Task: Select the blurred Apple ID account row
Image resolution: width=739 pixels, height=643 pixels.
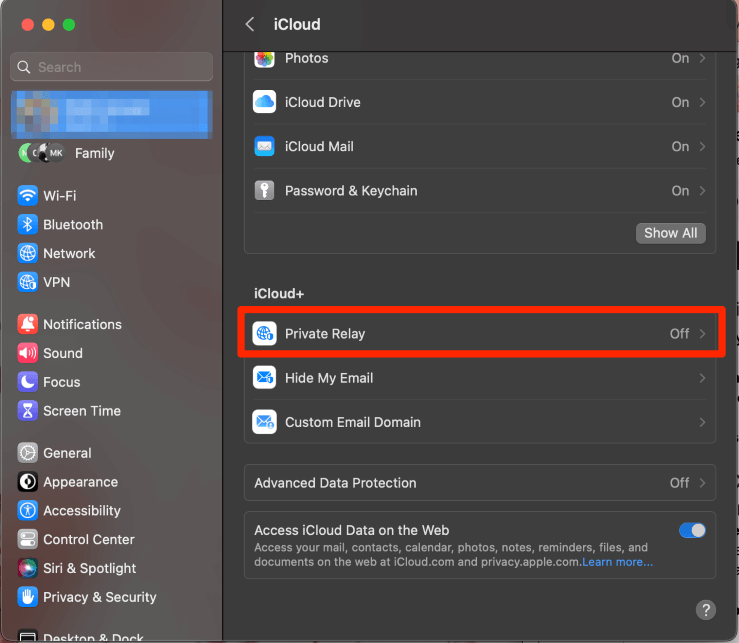Action: [x=111, y=115]
